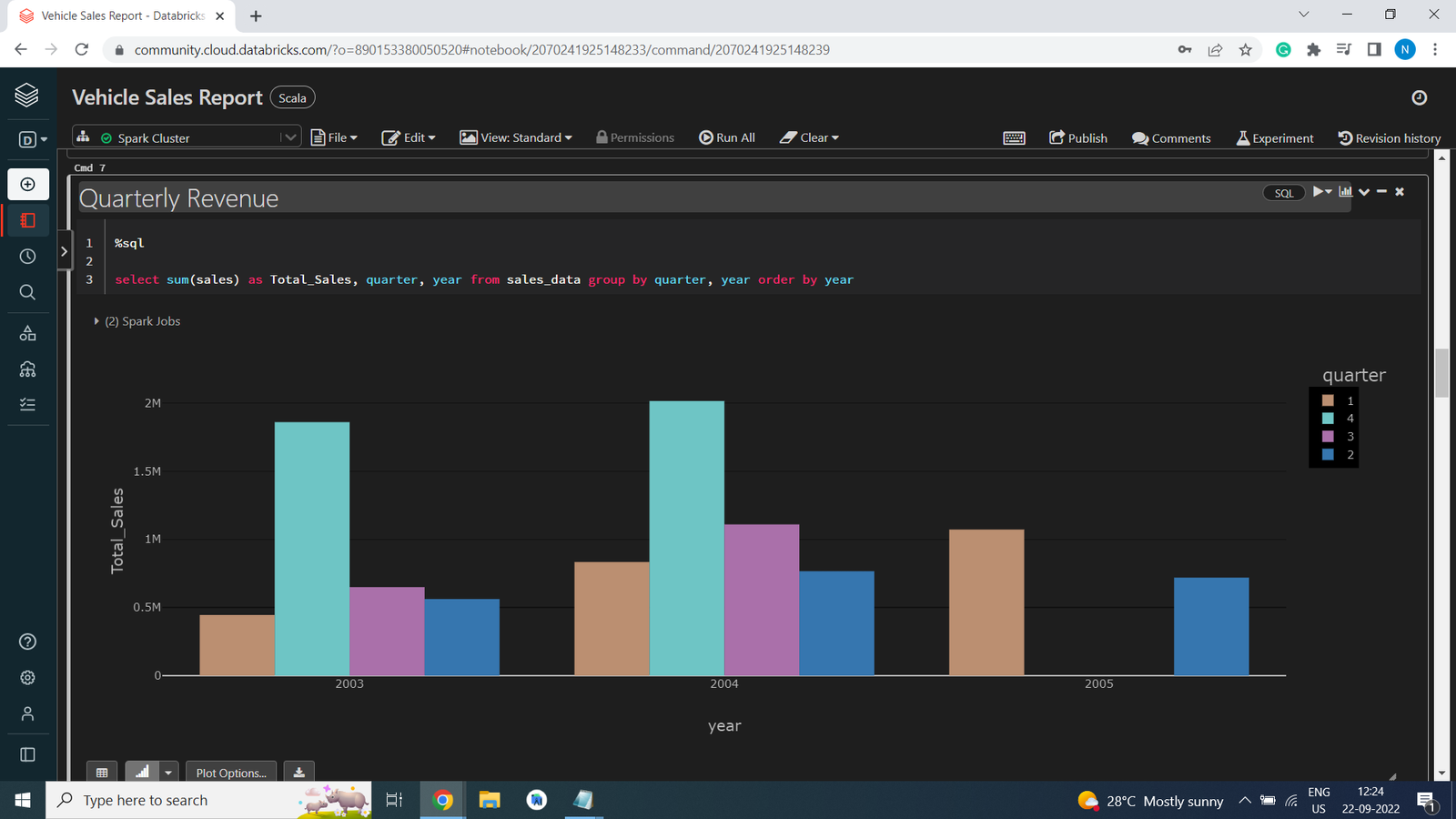Open the download result icon below the chart
The width and height of the screenshot is (1456, 819).
(298, 771)
